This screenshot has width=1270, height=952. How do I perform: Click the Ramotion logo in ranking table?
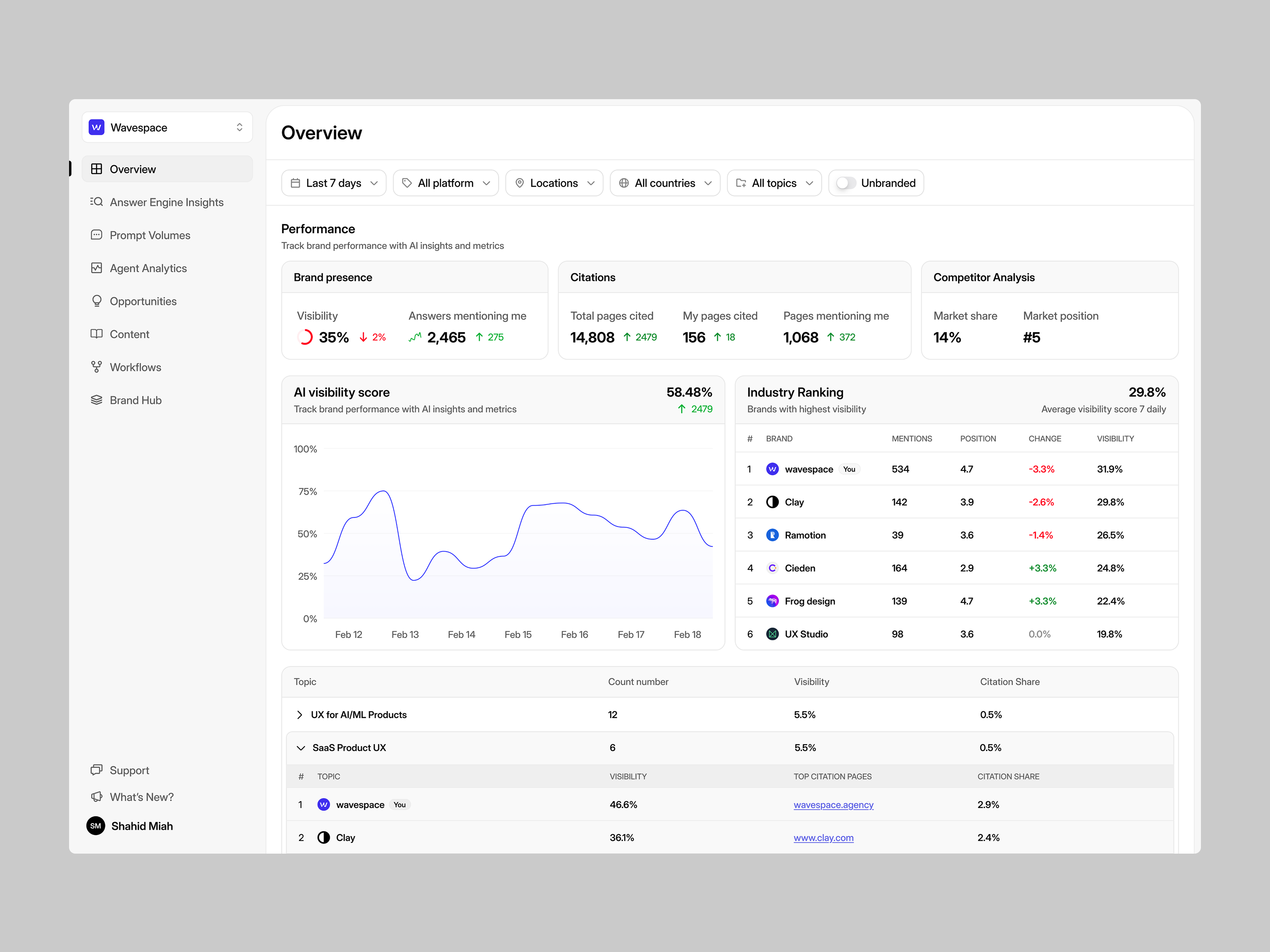(772, 535)
